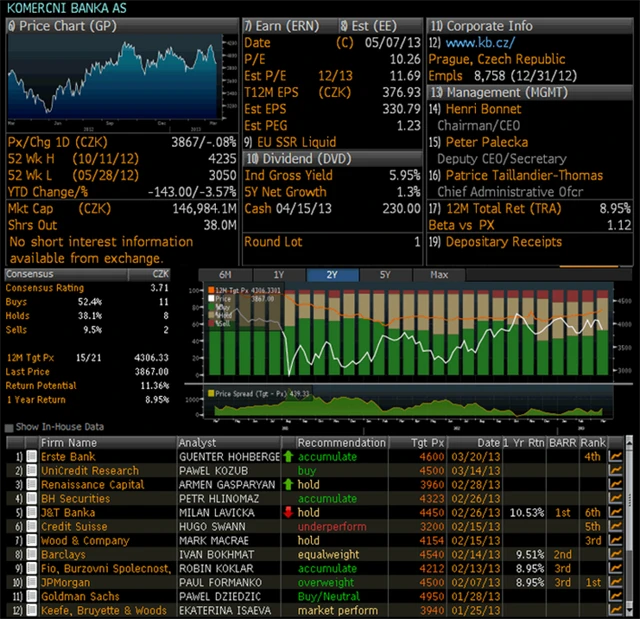Viewport: 640px width, 619px height.
Task: Select the checkbox beside Wood & Company
Action: [30, 541]
